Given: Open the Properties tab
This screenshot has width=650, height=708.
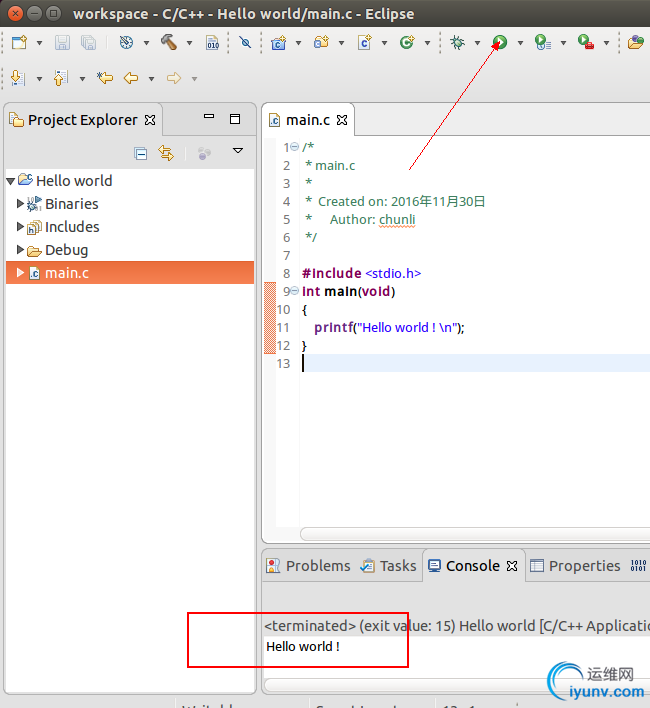Looking at the screenshot, I should [x=576, y=566].
